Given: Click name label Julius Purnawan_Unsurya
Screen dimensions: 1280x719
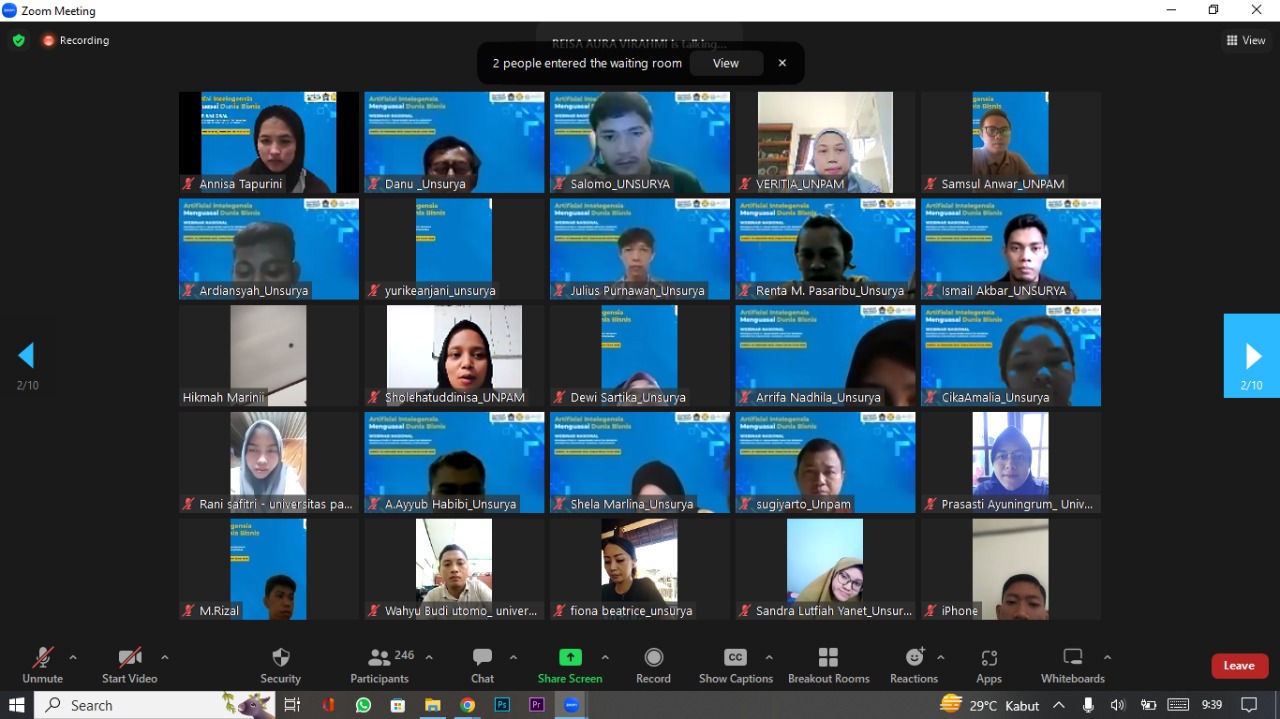Looking at the screenshot, I should coord(637,291).
